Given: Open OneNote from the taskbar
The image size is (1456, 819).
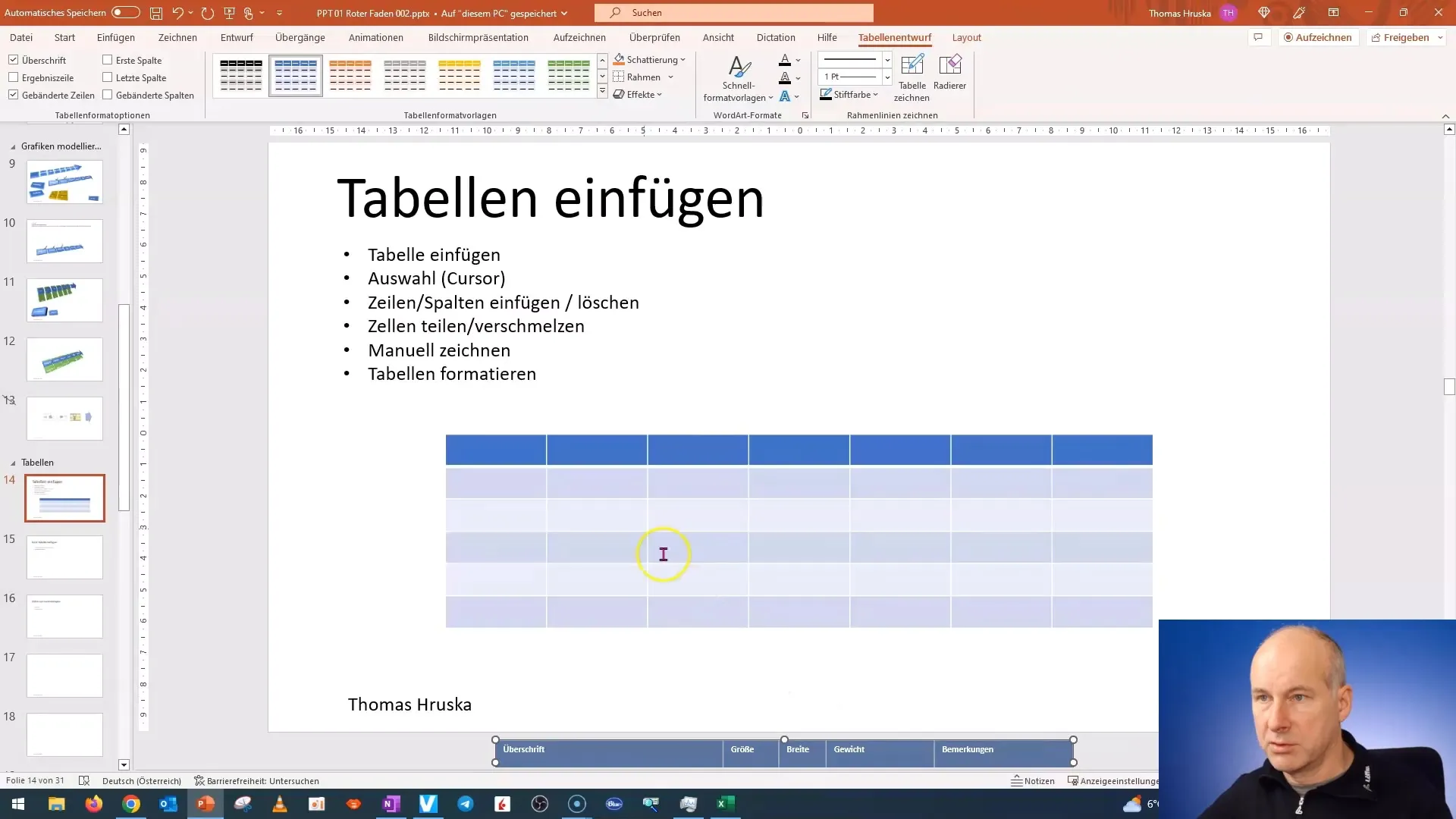Looking at the screenshot, I should coord(391,804).
